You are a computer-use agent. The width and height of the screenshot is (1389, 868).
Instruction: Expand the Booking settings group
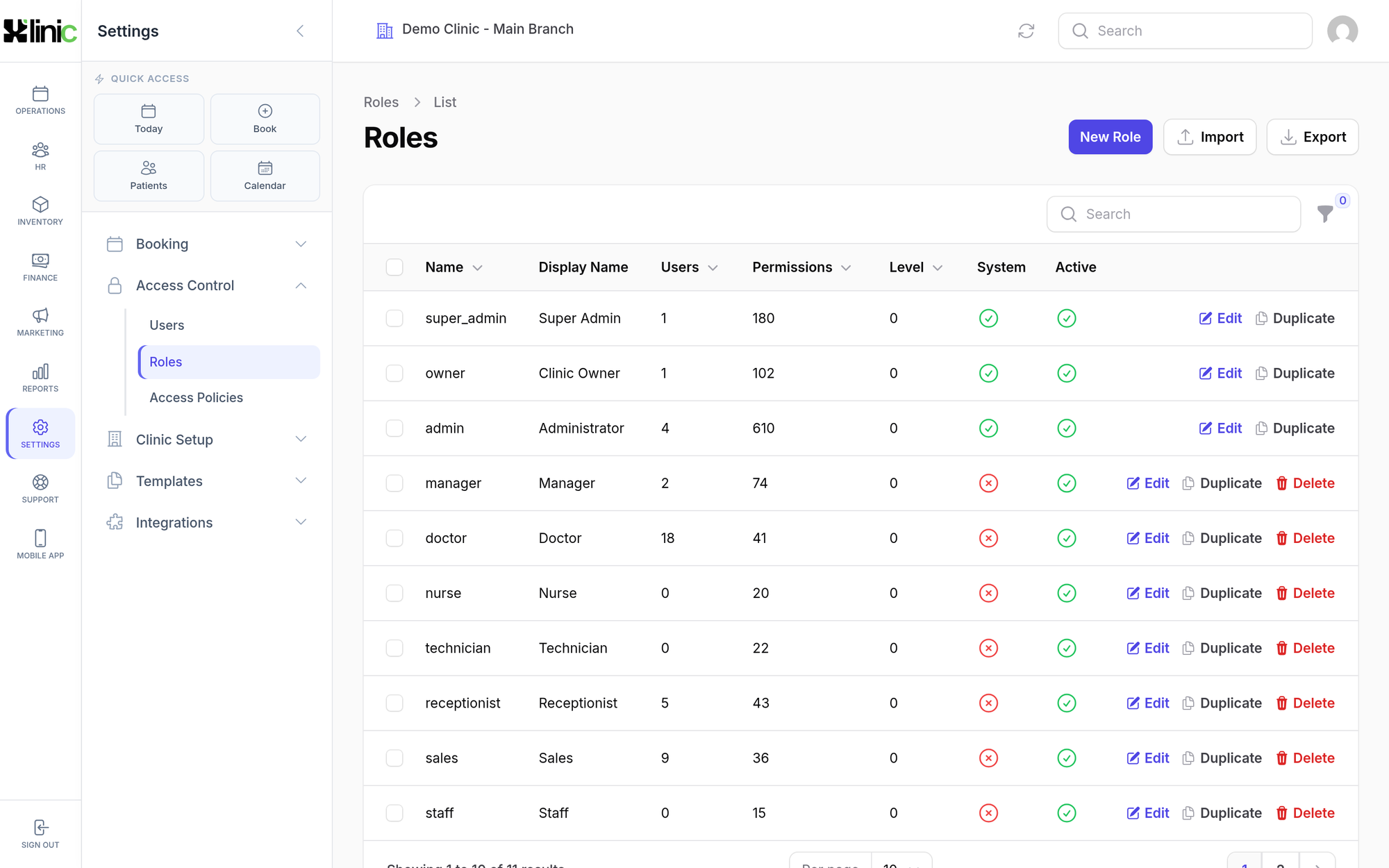[207, 244]
